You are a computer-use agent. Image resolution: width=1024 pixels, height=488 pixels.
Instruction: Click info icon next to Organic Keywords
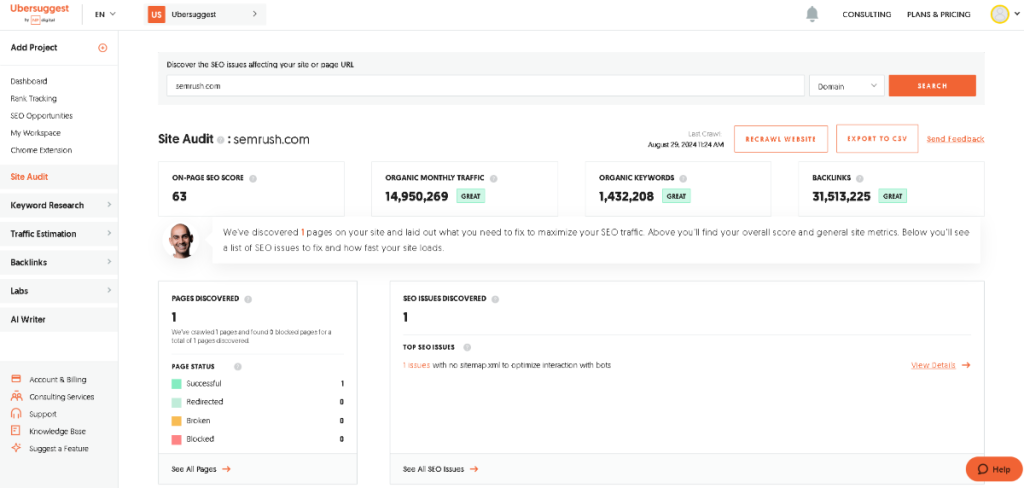point(683,178)
